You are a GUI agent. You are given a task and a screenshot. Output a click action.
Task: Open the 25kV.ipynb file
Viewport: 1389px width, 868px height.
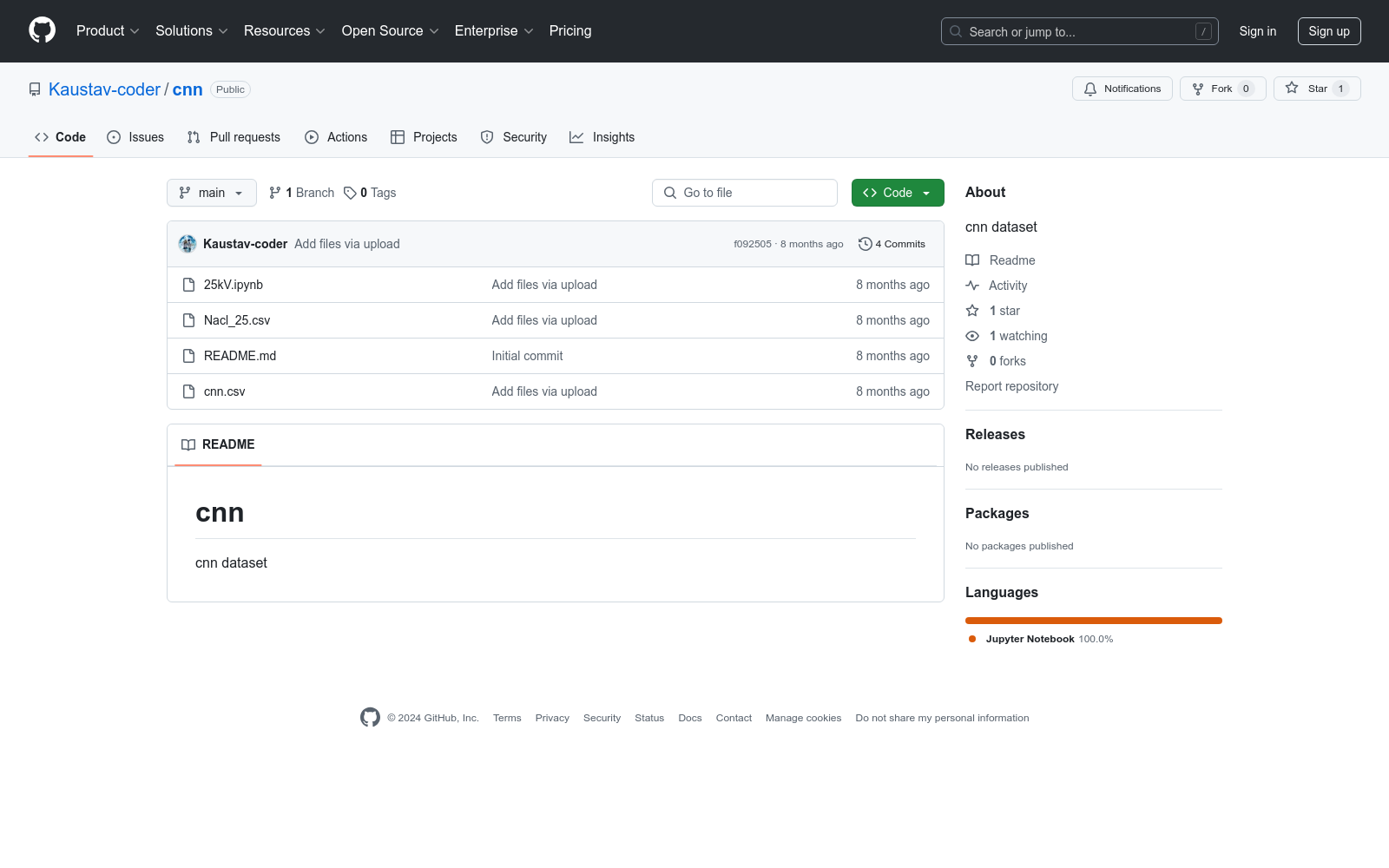click(234, 285)
